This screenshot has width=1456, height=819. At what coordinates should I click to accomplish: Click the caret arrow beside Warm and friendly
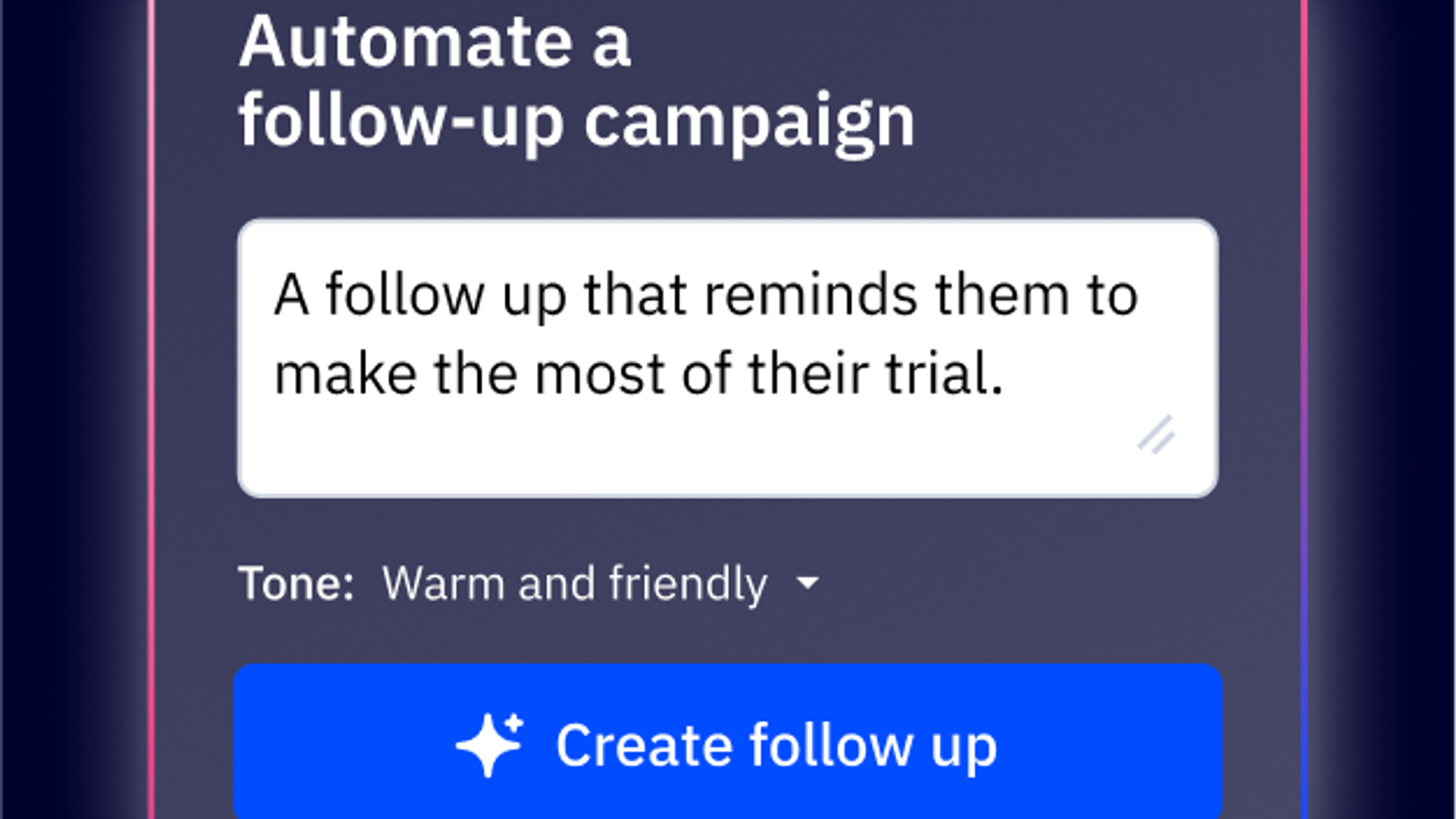tap(808, 583)
